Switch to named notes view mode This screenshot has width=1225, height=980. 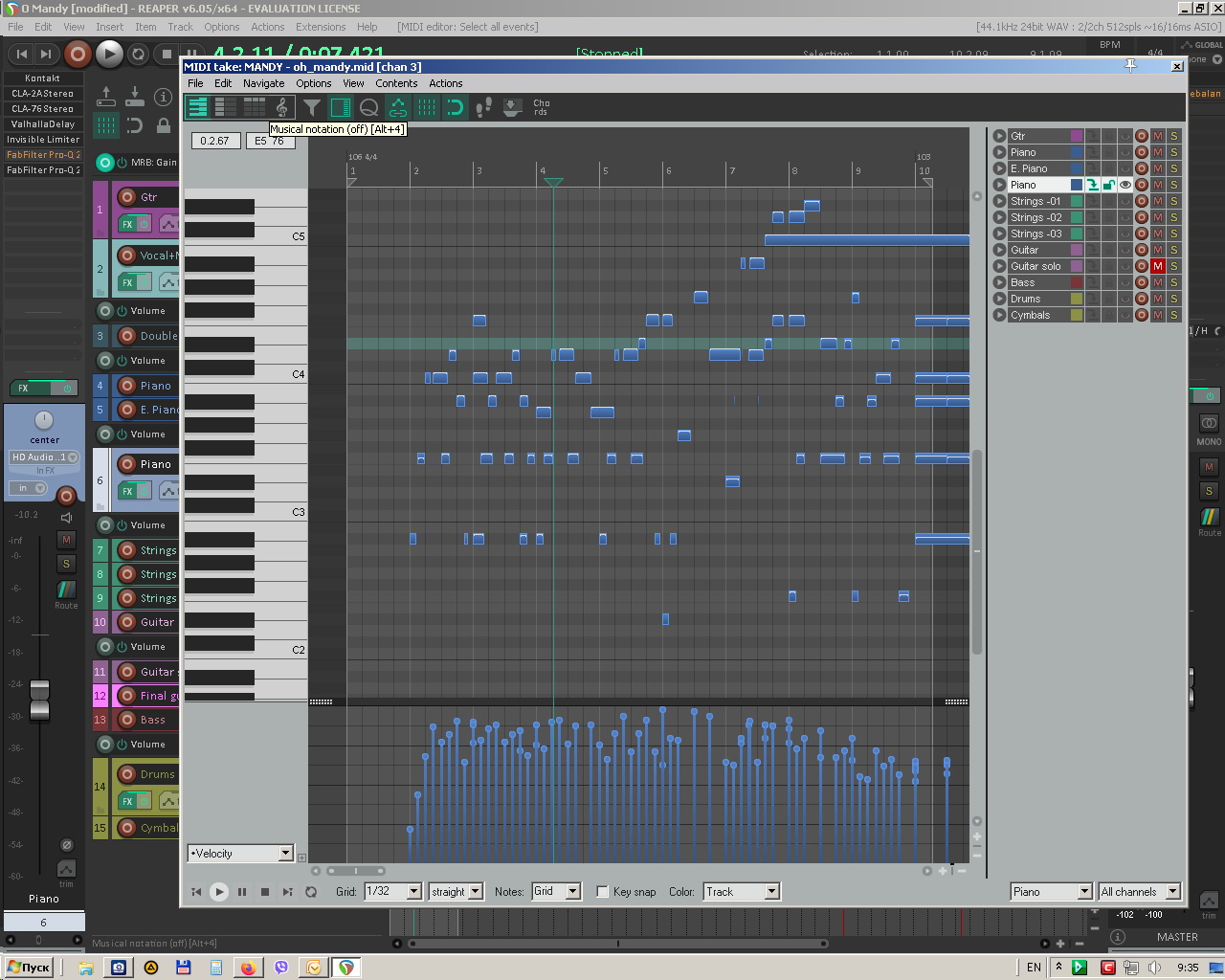(225, 107)
